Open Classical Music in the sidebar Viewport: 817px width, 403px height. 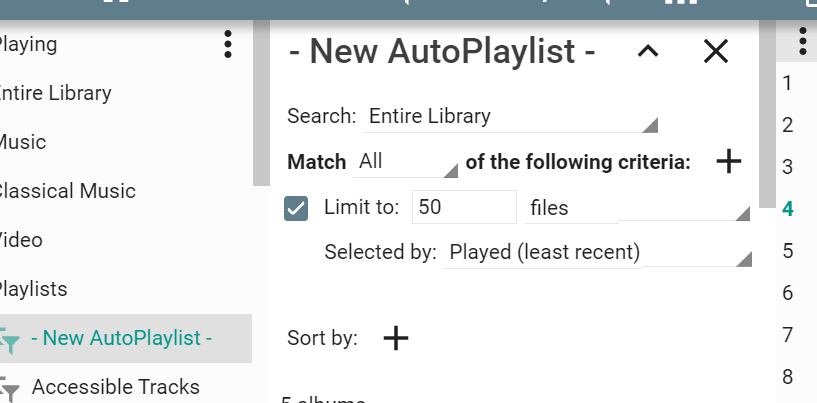[68, 191]
